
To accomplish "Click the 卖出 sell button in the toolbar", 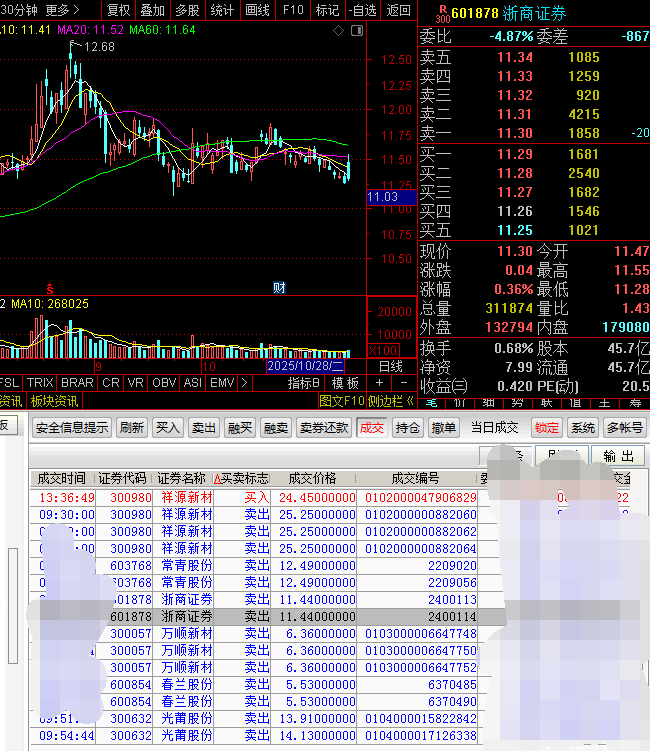I will (204, 428).
